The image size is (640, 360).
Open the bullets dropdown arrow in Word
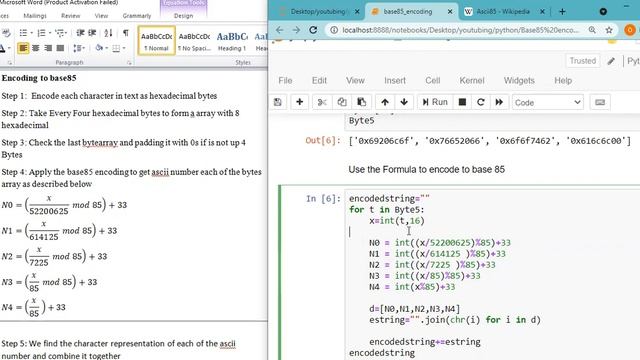tap(31, 33)
